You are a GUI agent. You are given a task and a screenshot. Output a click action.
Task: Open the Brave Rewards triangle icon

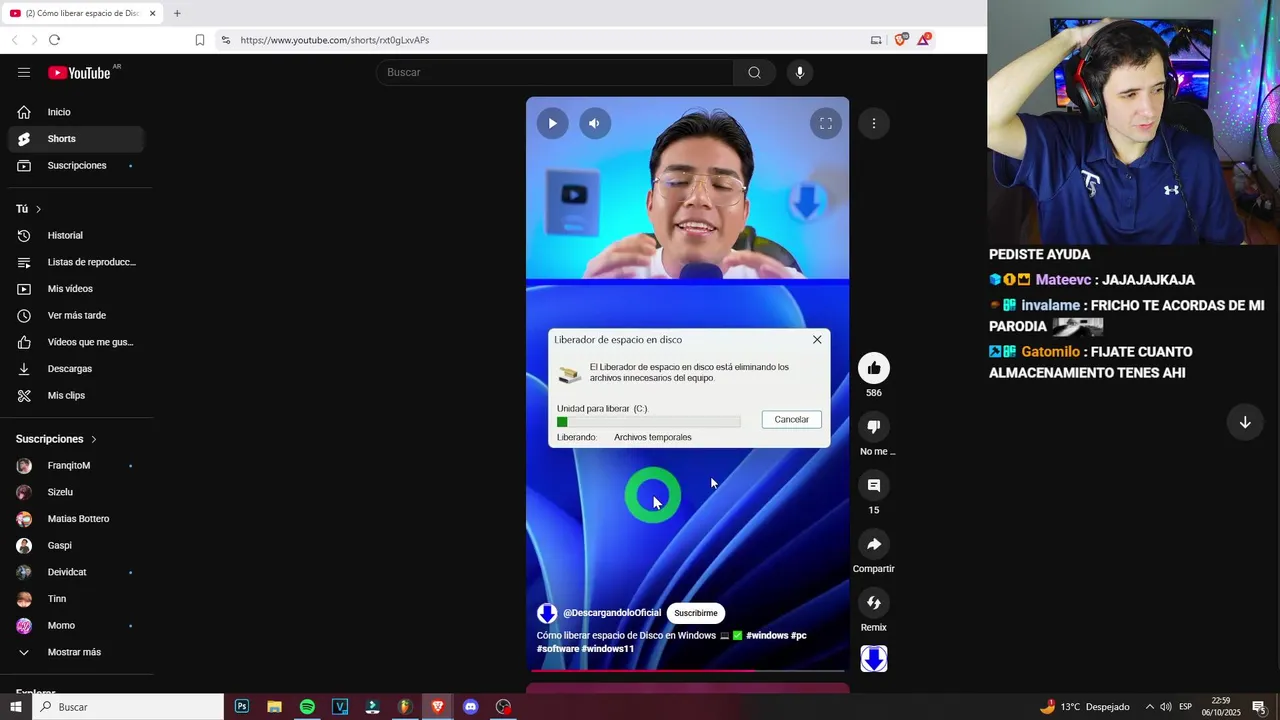pos(924,40)
